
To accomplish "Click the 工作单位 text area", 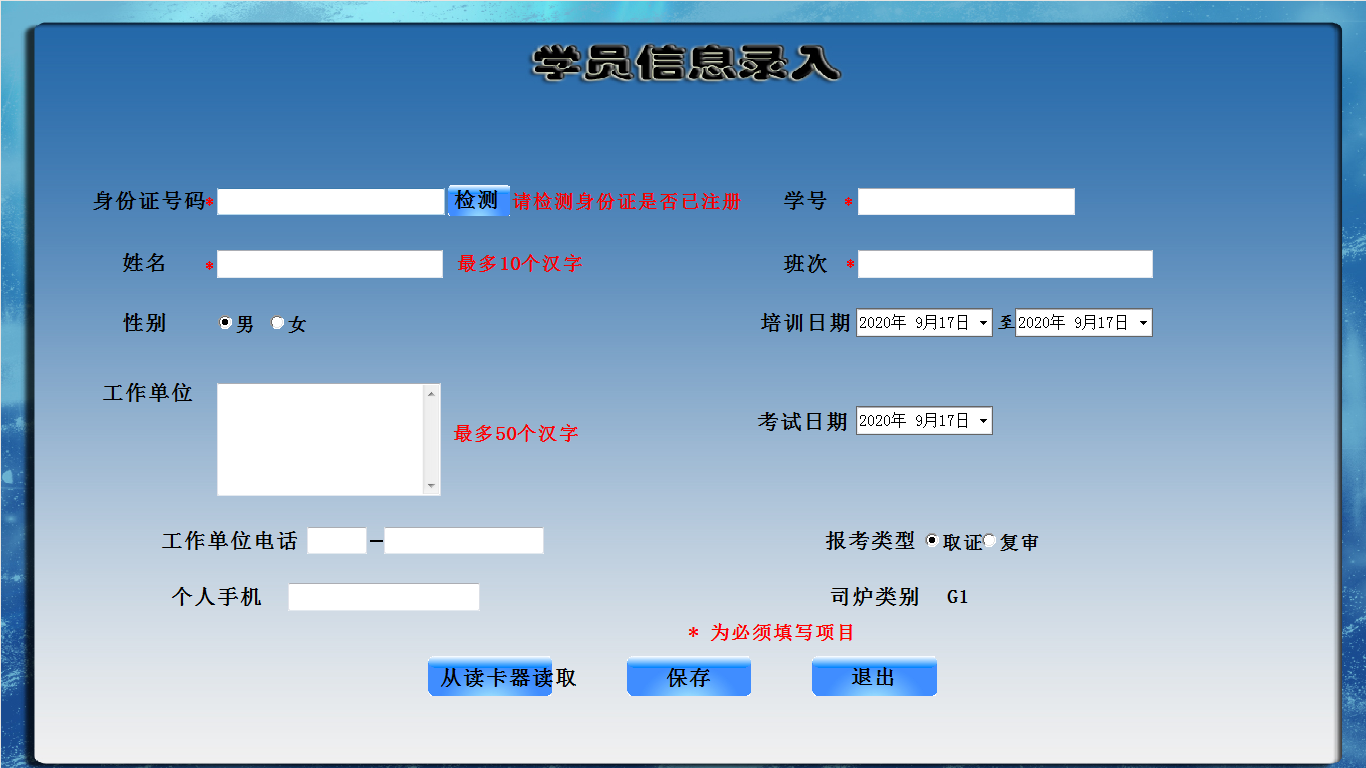I will click(321, 439).
